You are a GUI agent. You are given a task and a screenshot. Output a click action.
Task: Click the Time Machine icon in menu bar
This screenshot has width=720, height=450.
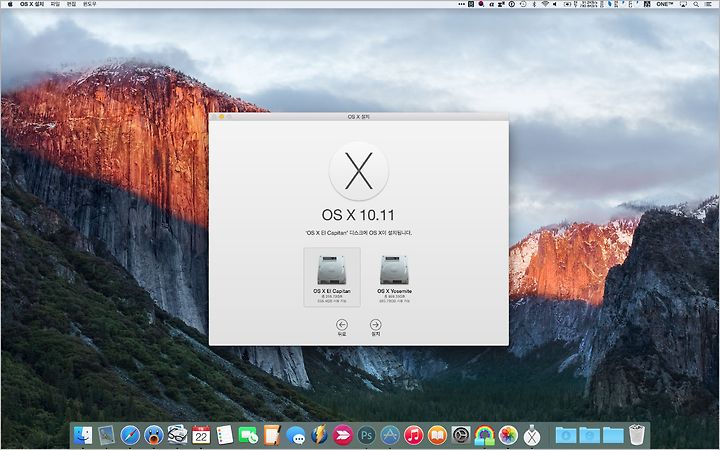point(523,4)
